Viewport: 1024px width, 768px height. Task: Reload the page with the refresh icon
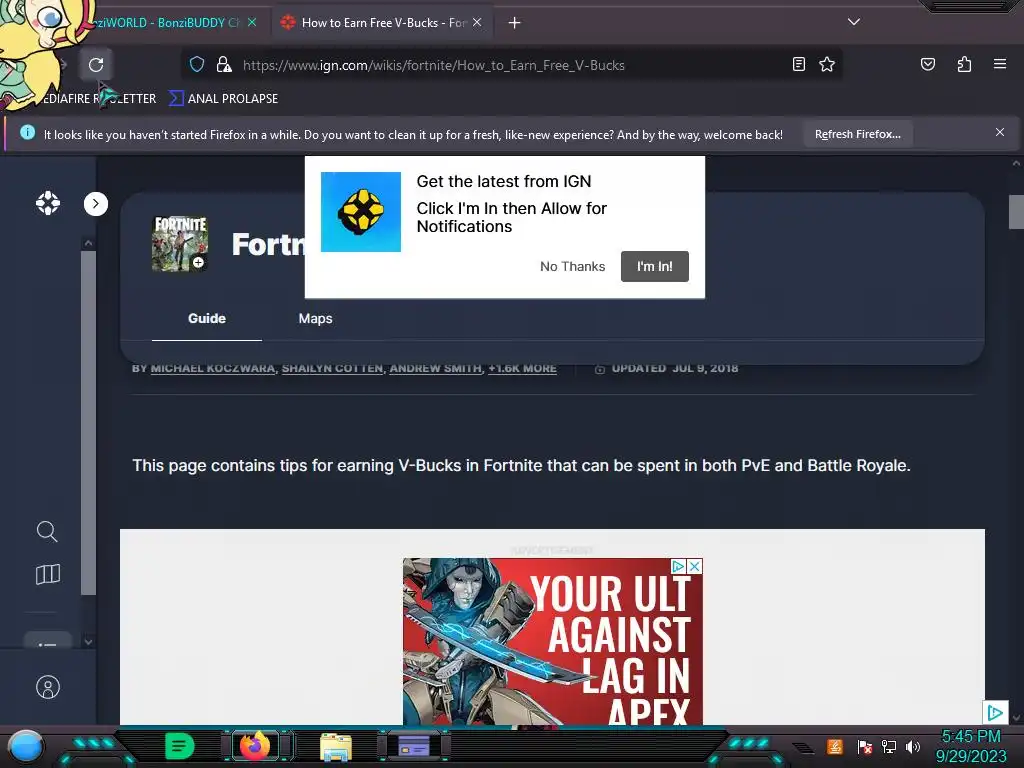(96, 65)
